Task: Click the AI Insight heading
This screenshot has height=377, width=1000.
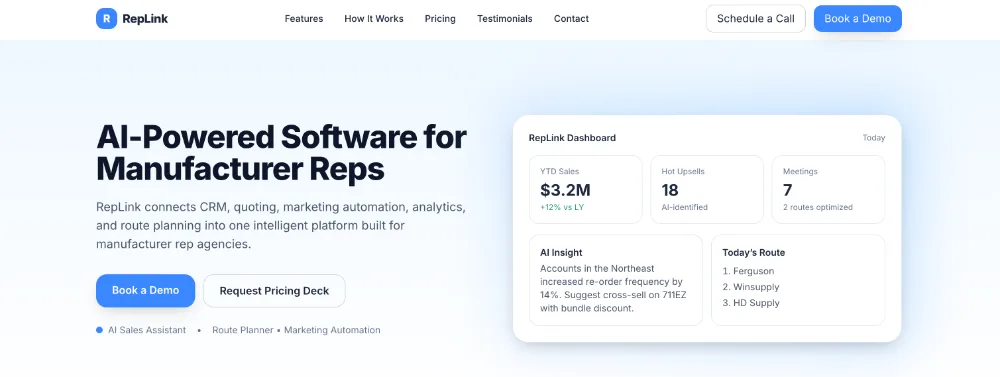Action: [561, 253]
